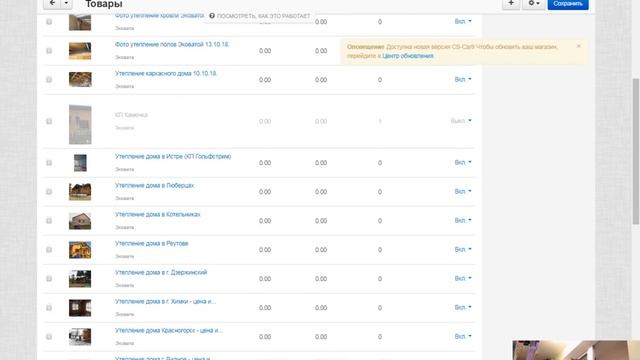Click thumbnail of каркасного дома product

(x=80, y=80)
